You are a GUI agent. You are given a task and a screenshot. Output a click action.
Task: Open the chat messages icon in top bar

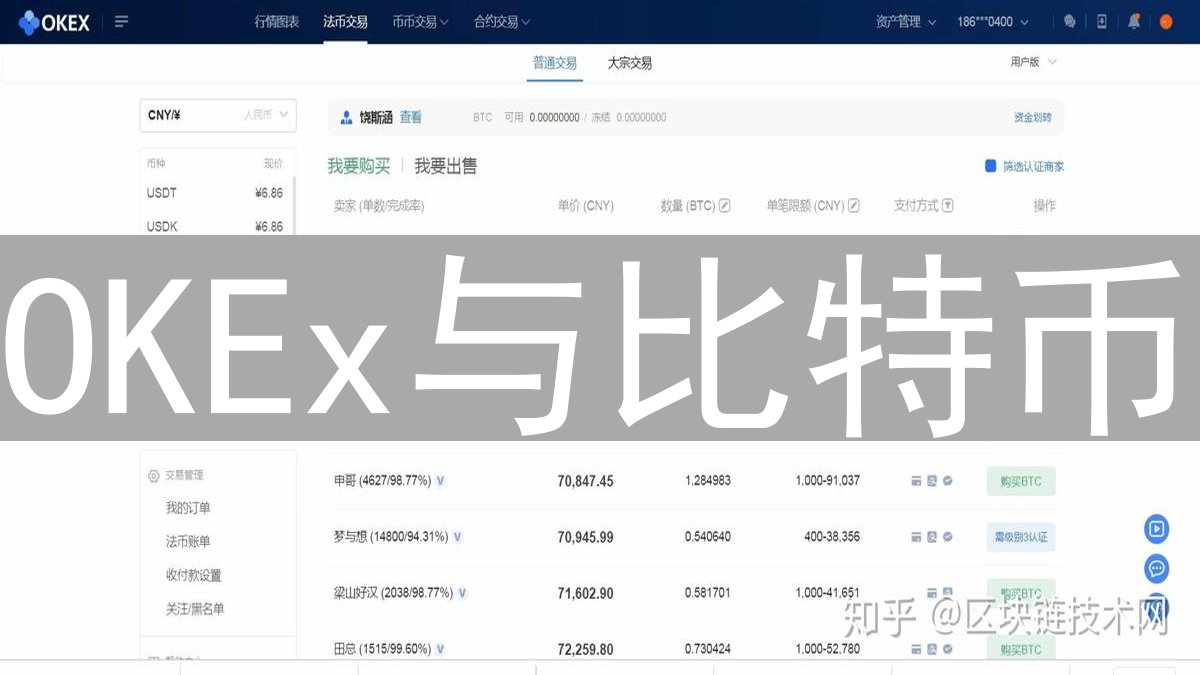[1070, 21]
